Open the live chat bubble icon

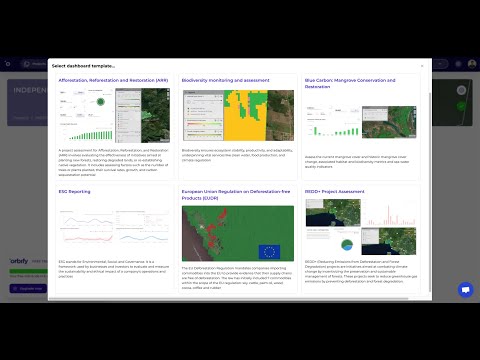click(466, 290)
